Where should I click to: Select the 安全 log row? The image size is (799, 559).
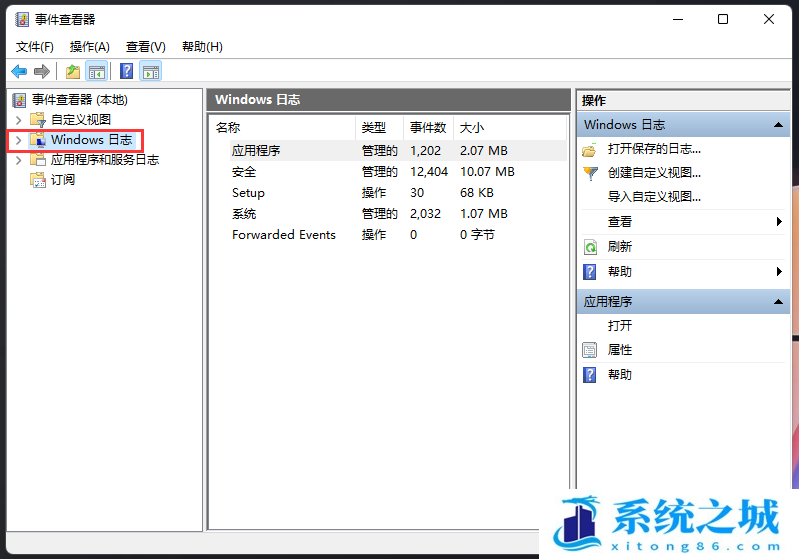(244, 172)
